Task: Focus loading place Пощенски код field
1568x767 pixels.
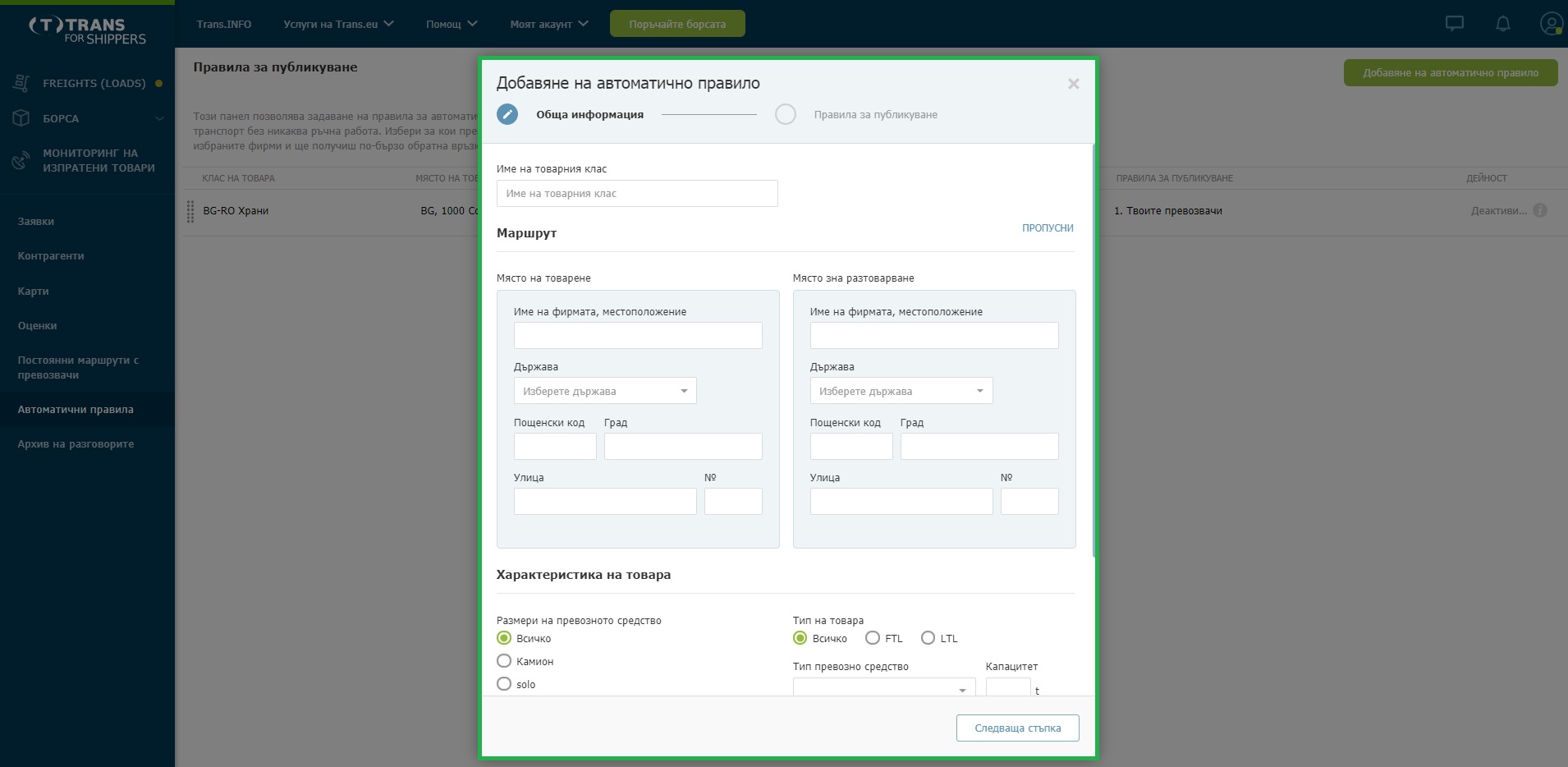Action: [x=555, y=446]
